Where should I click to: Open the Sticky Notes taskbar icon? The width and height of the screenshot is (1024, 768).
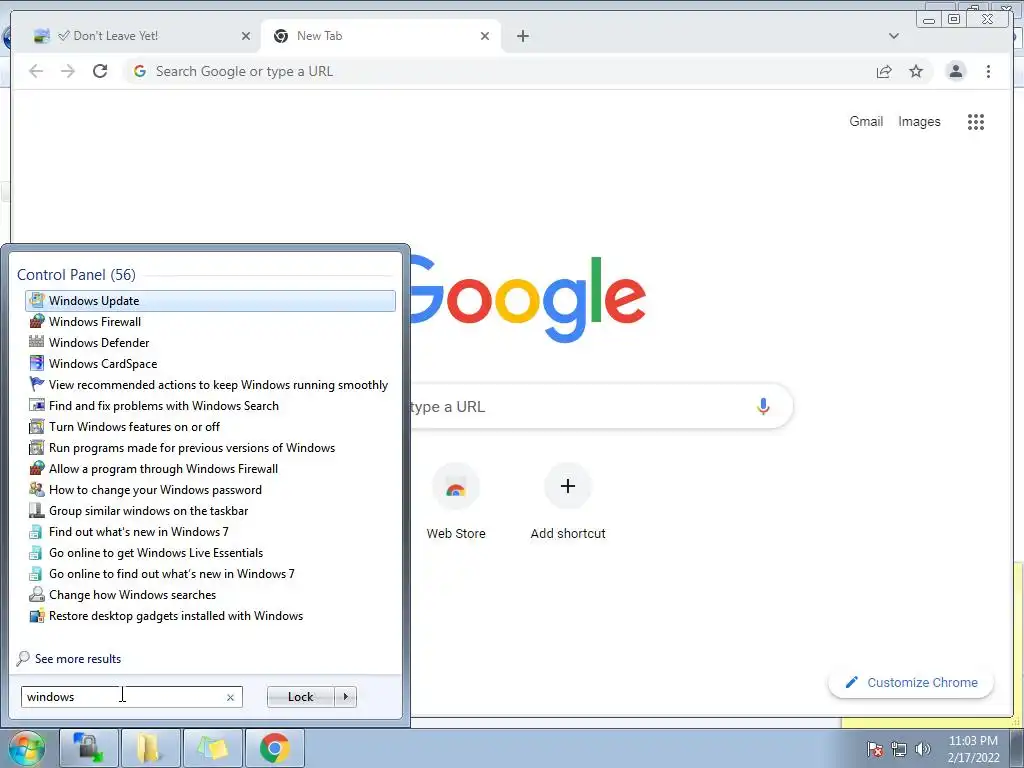212,748
